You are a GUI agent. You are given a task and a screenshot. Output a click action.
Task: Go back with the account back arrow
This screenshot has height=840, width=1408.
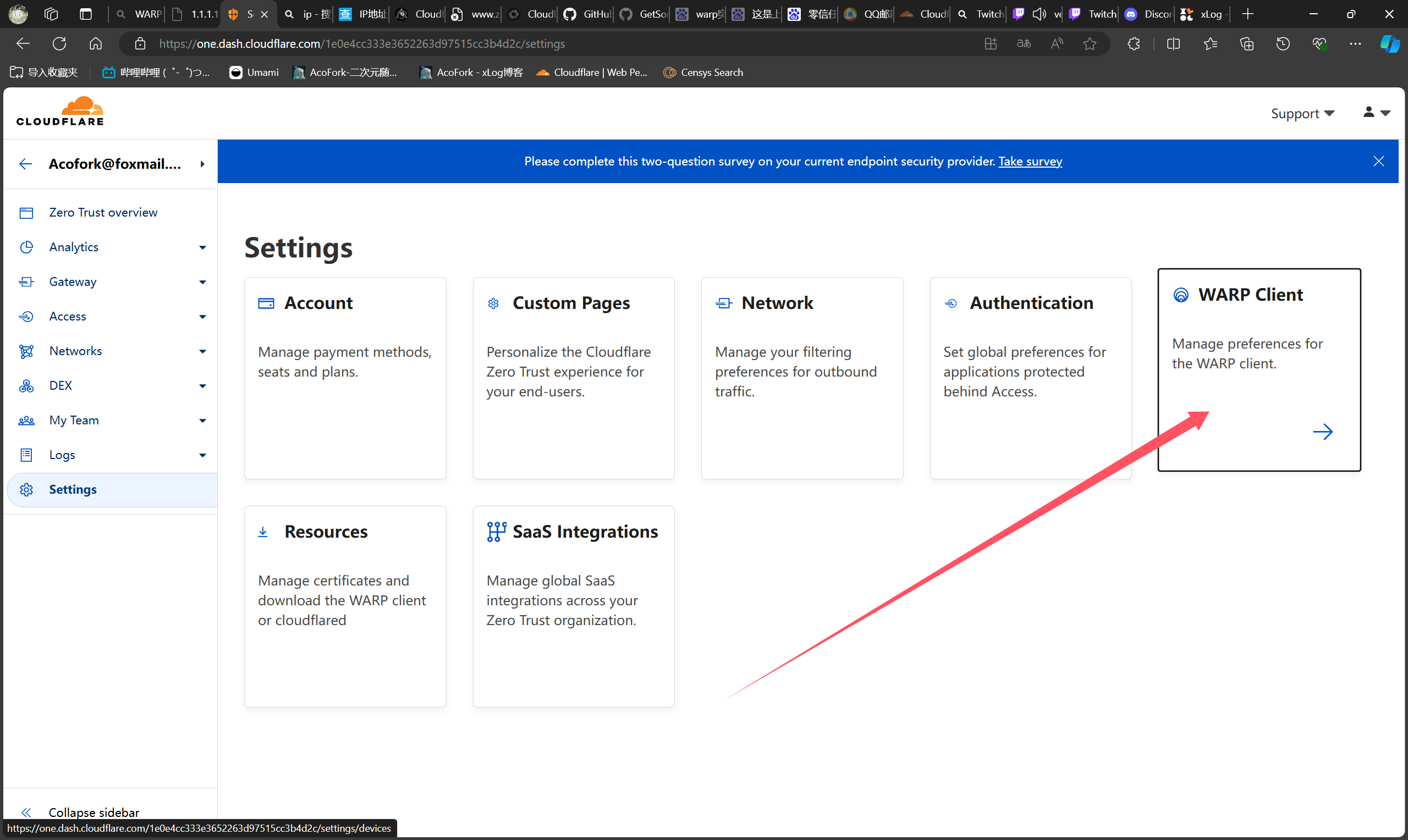[25, 164]
